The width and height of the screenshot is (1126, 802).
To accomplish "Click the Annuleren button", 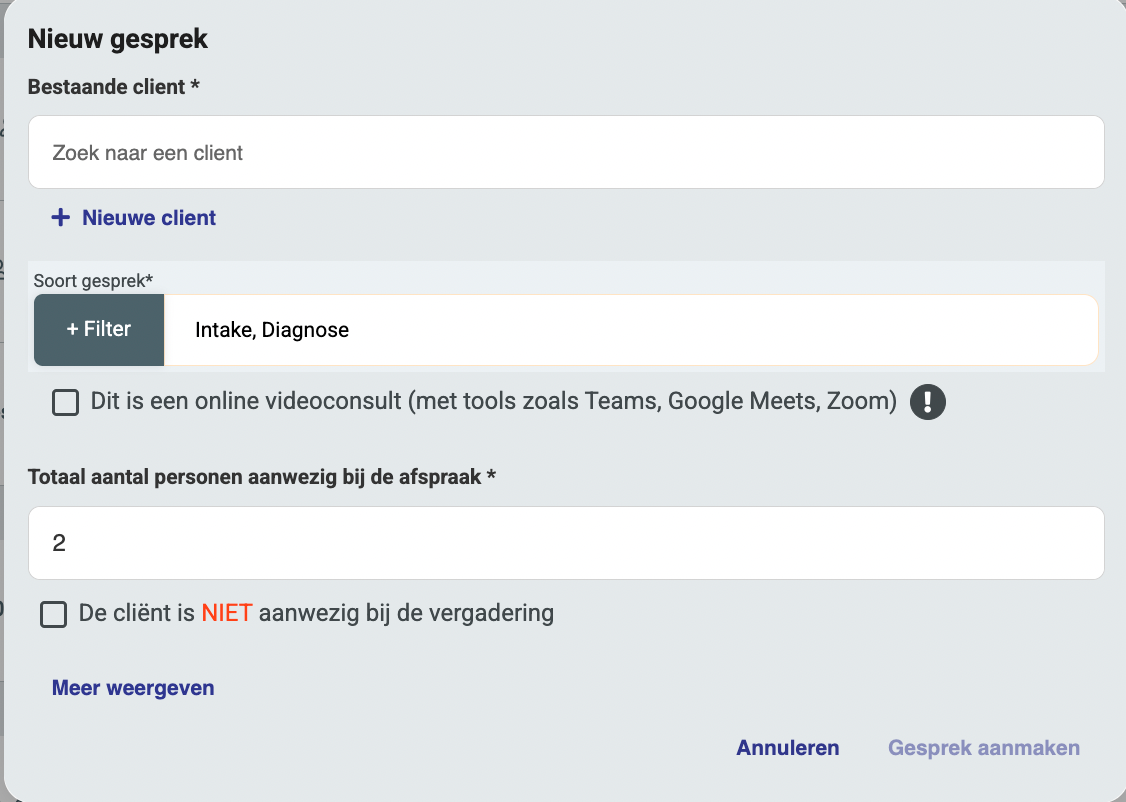I will tap(788, 748).
